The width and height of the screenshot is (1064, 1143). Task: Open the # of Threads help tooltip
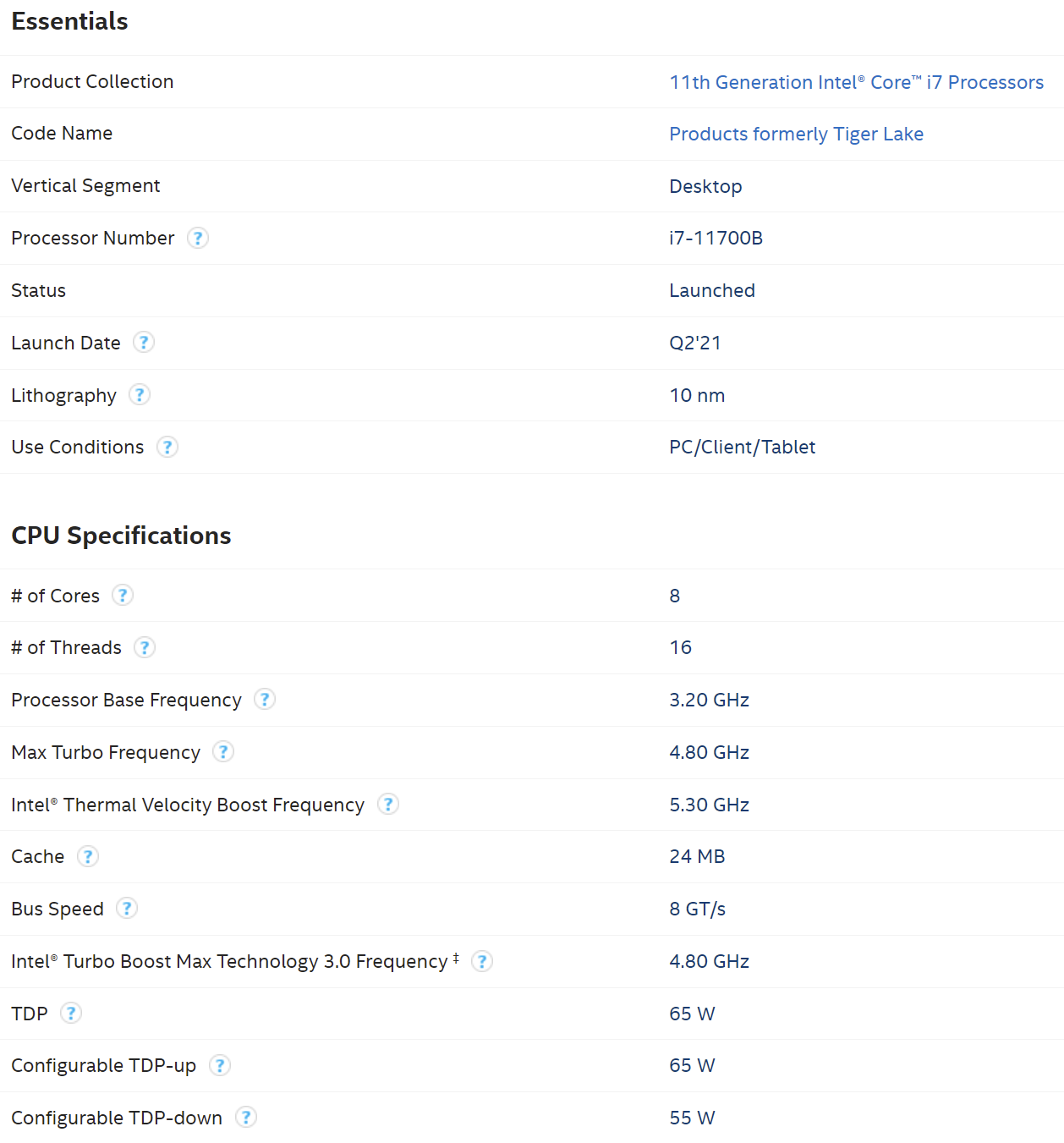[x=145, y=647]
